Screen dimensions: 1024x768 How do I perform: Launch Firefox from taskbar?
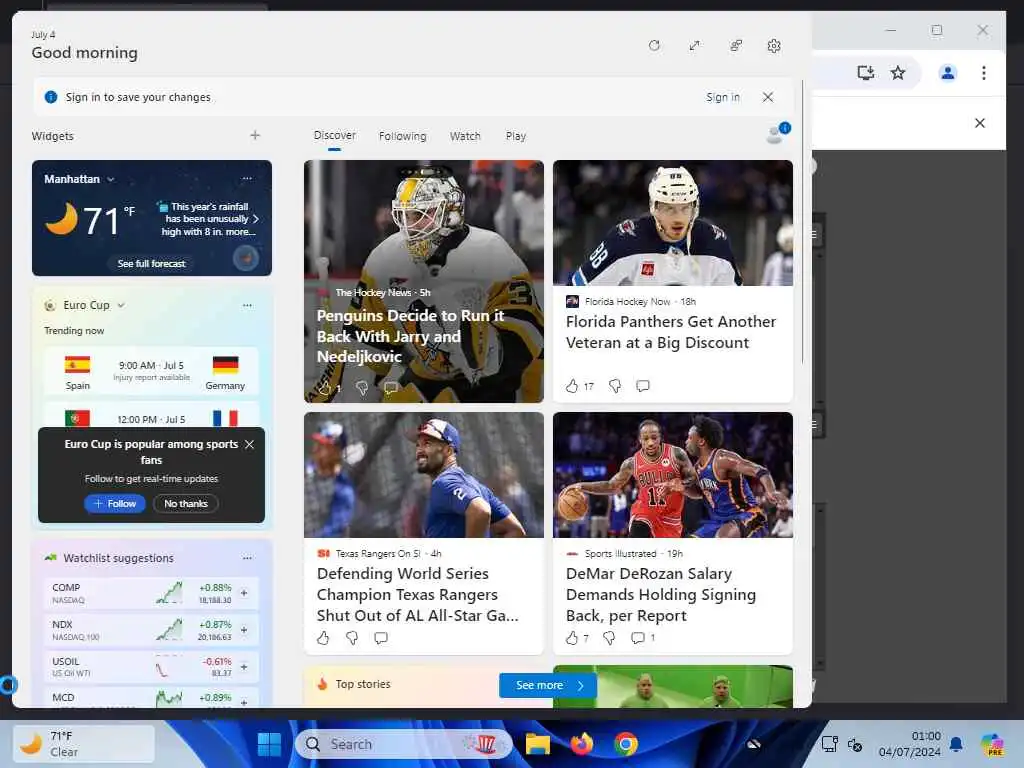point(582,744)
